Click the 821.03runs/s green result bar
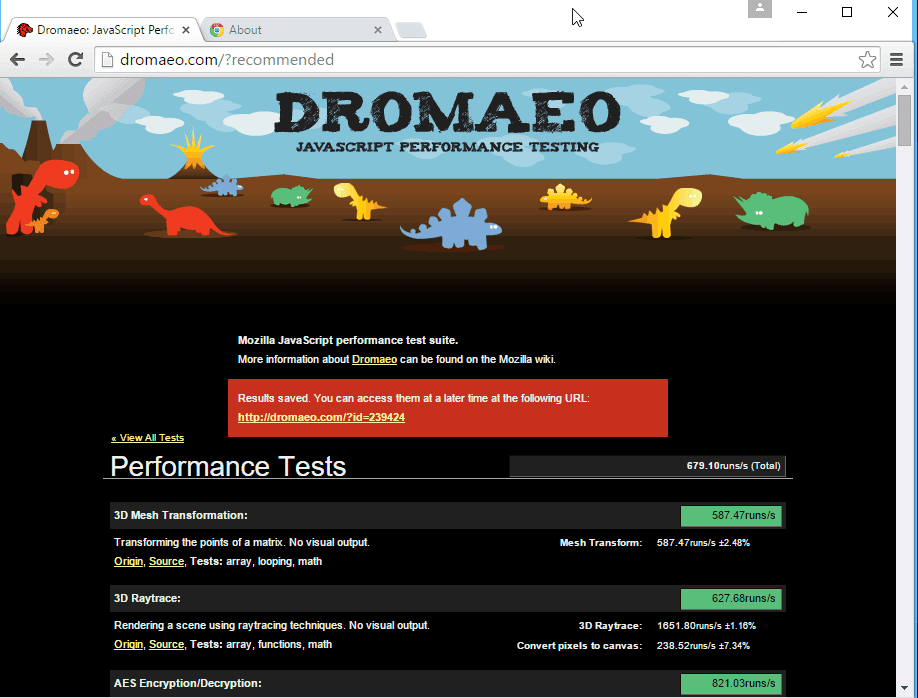Image resolution: width=918 pixels, height=698 pixels. 731,684
